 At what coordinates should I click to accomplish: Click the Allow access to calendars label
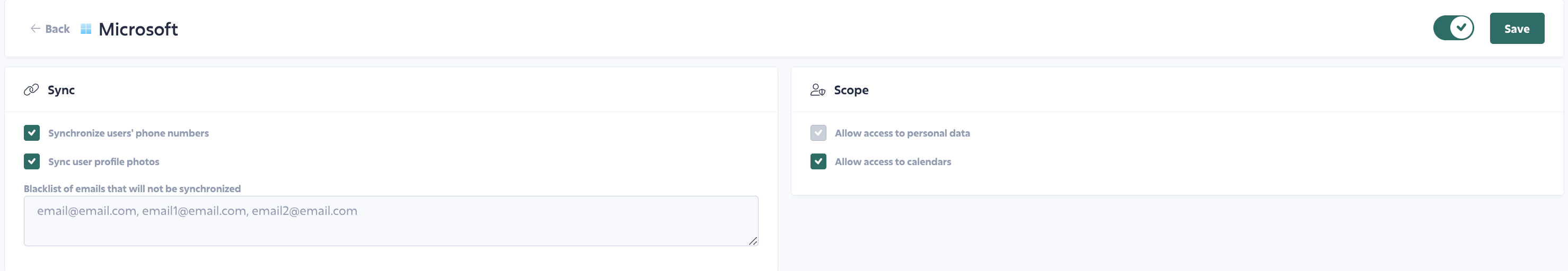(x=893, y=161)
